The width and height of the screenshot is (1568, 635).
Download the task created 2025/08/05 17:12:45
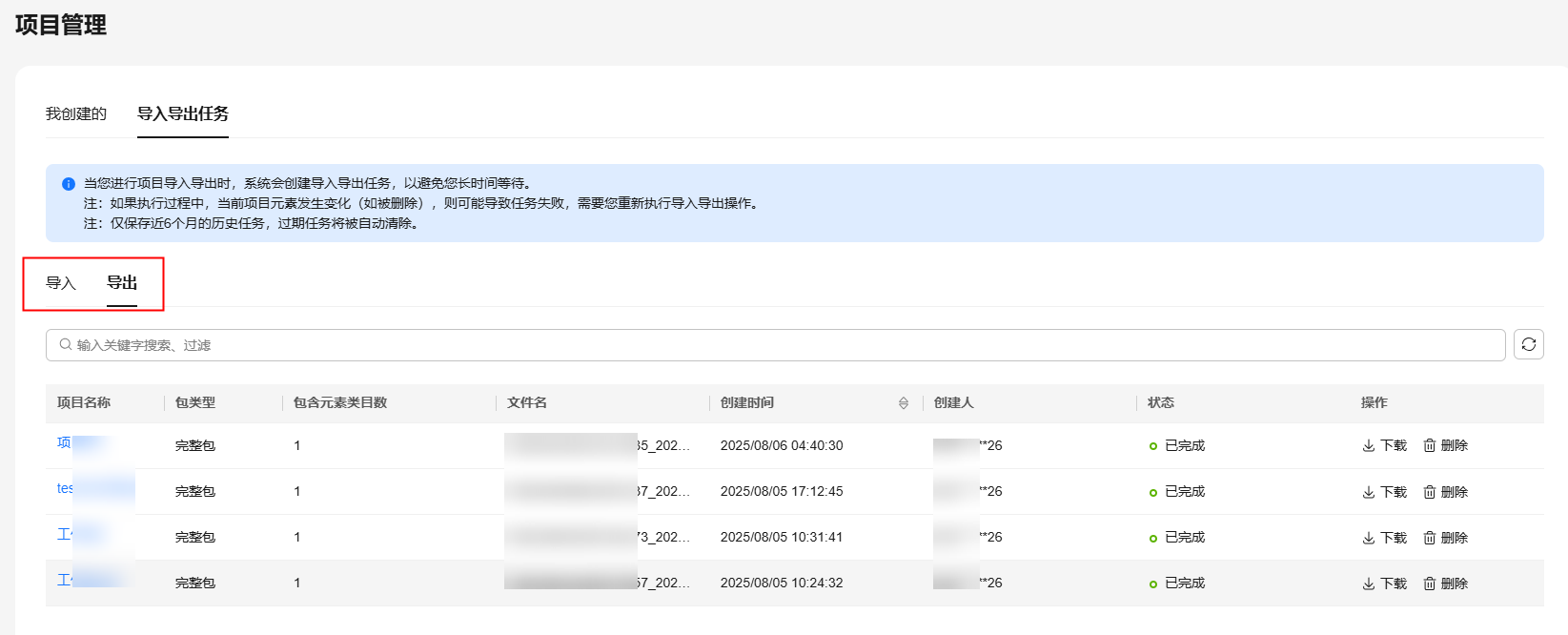tap(1385, 492)
